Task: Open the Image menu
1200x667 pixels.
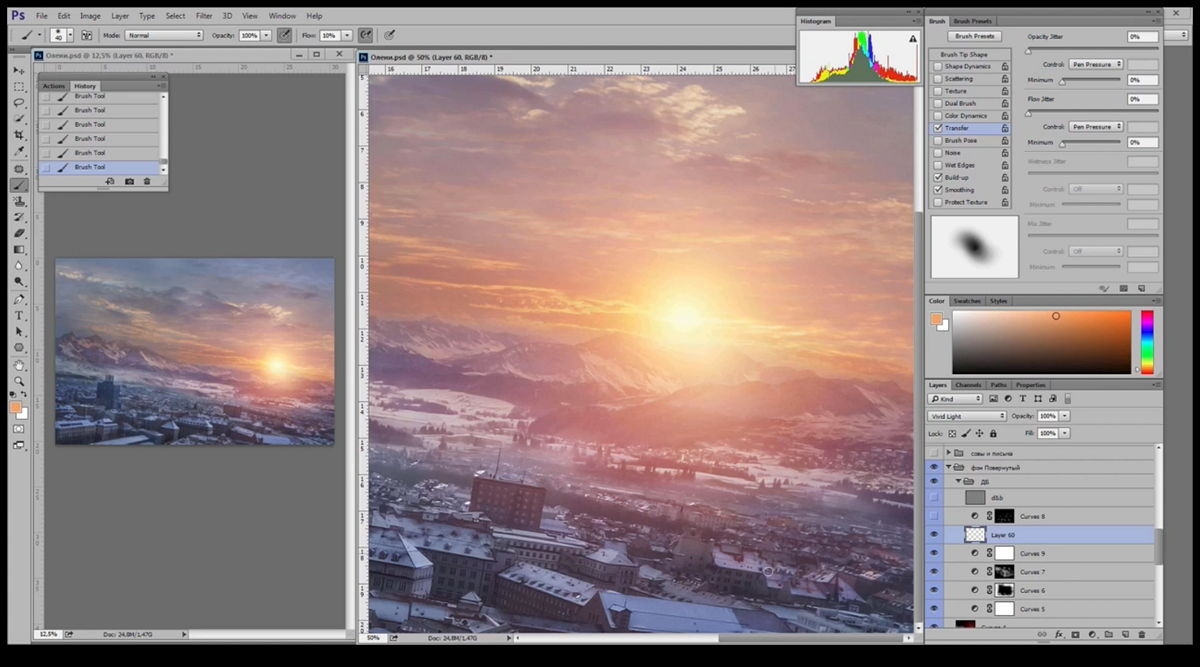Action: pos(90,16)
